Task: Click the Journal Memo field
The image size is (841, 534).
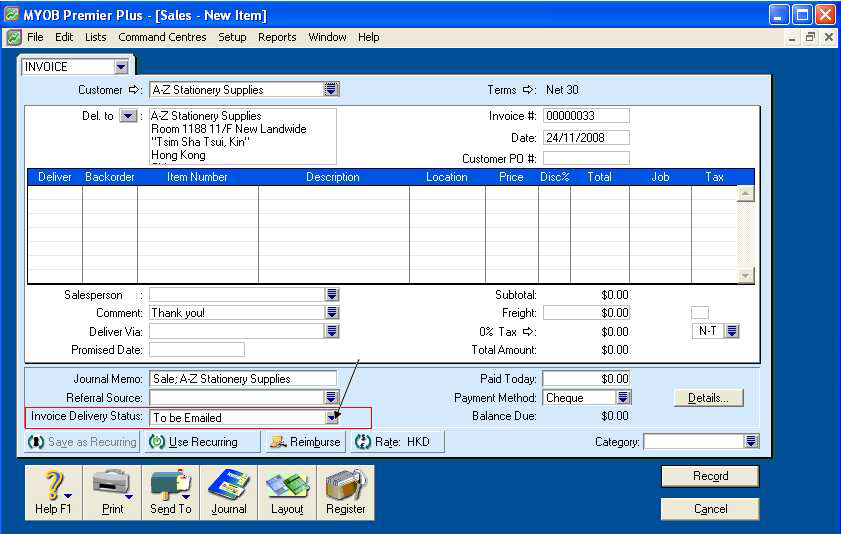Action: point(243,379)
